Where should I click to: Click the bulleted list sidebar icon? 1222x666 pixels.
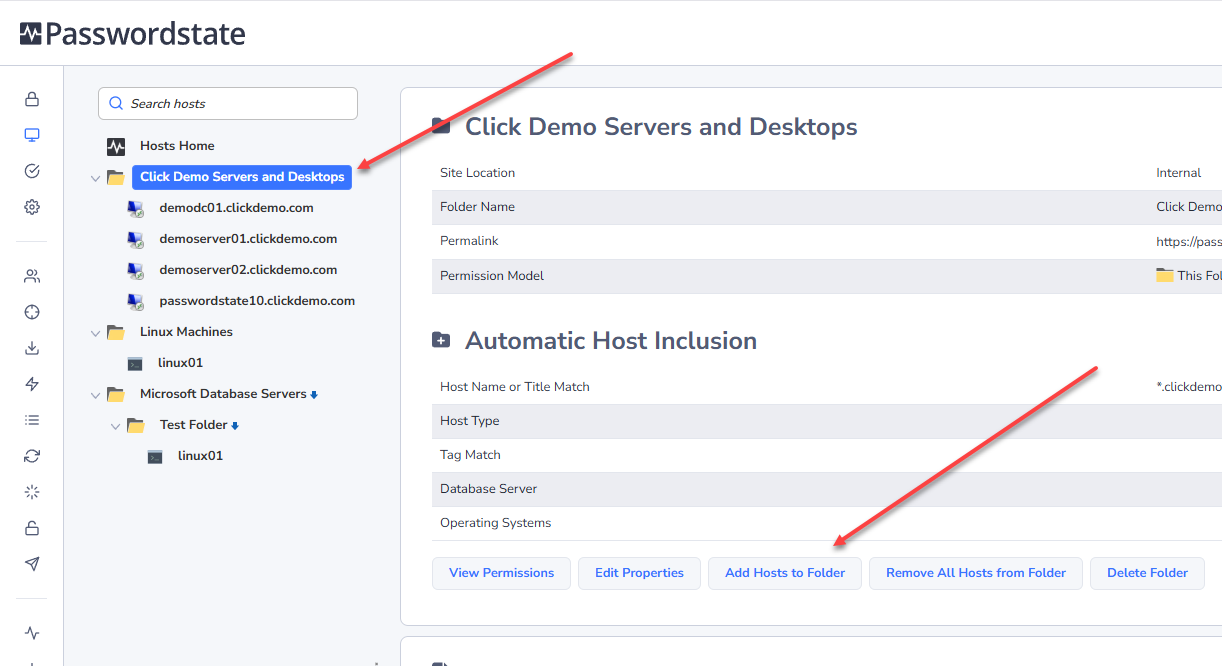coord(32,420)
